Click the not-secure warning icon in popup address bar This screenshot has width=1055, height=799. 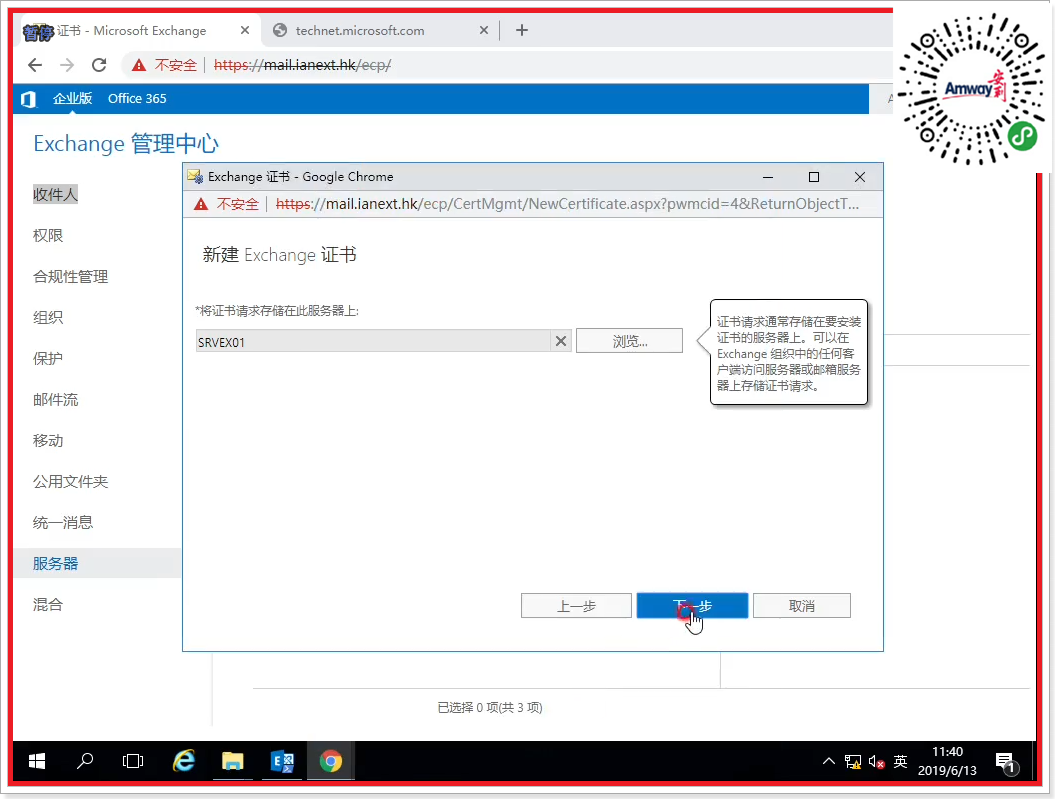click(x=201, y=204)
